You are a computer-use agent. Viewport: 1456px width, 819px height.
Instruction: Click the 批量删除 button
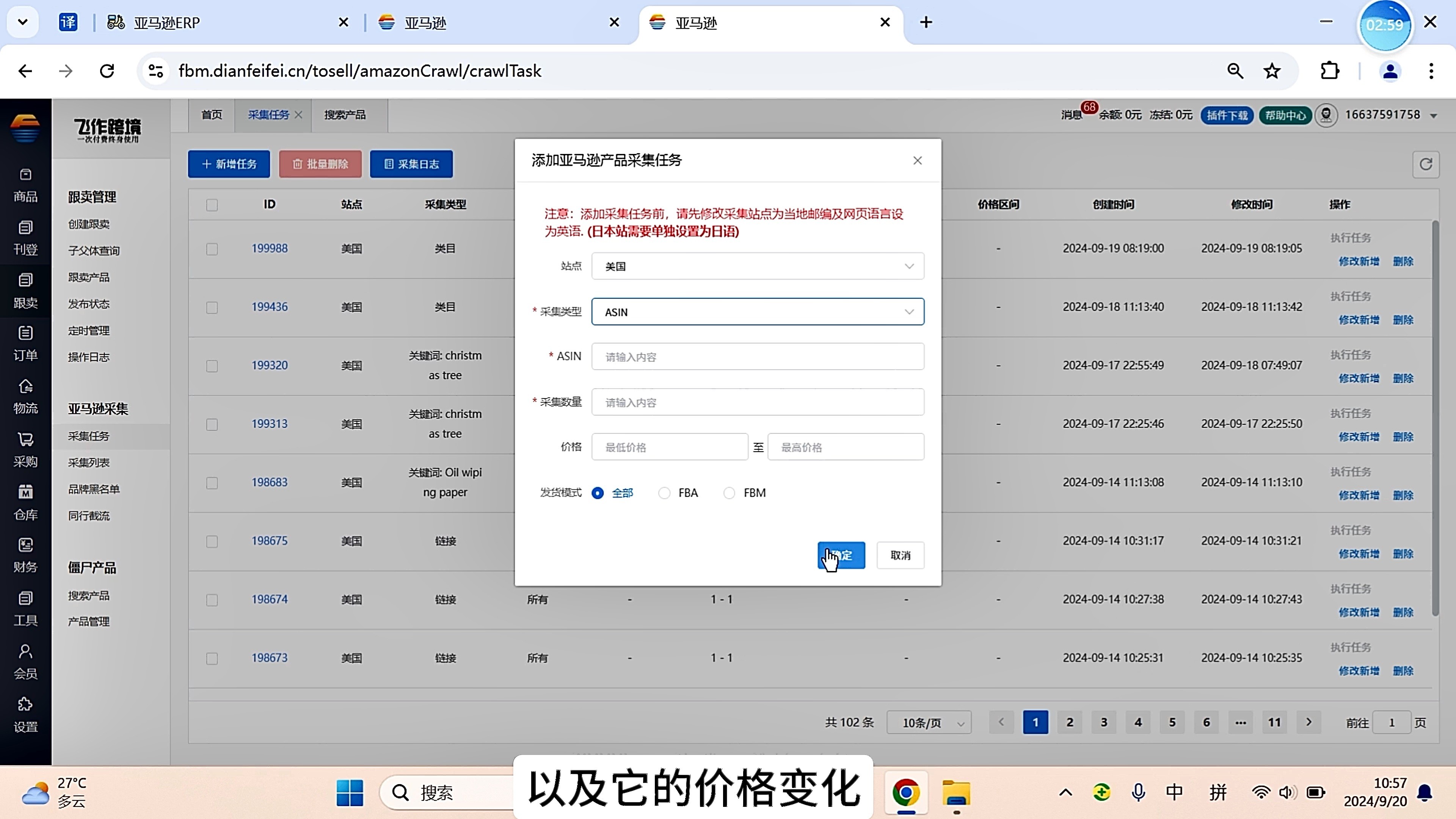(320, 164)
